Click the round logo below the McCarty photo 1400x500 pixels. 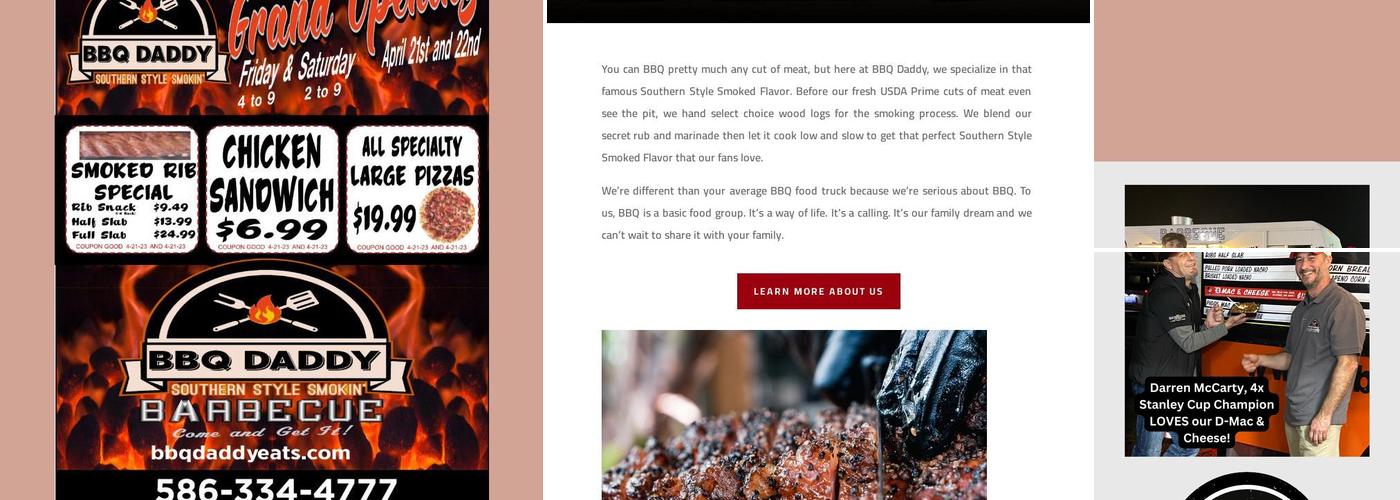1246,486
